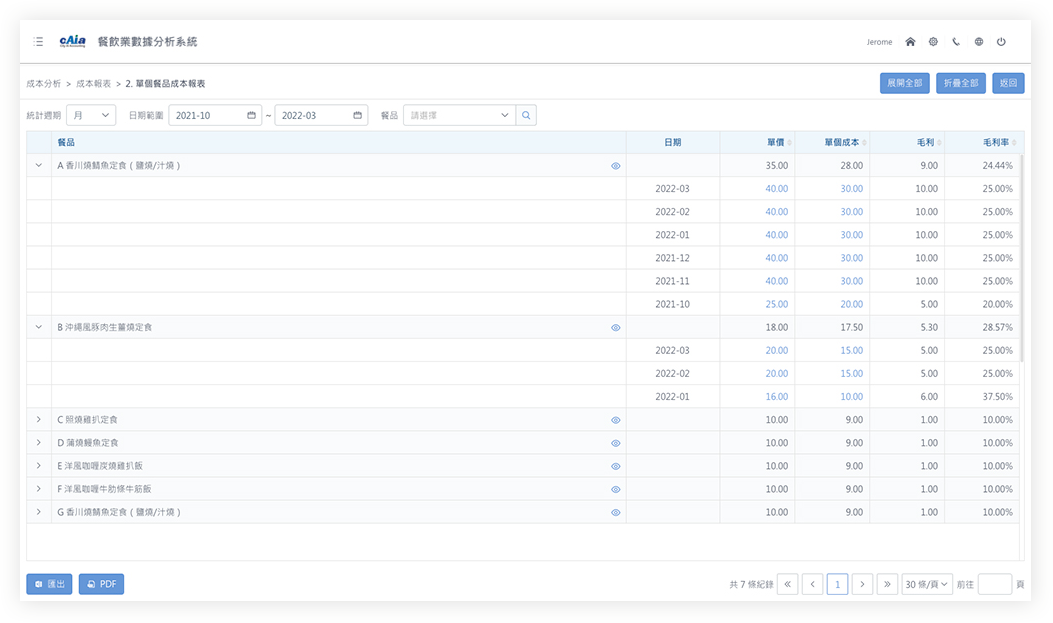The height and width of the screenshot is (623, 1053).
Task: Go to last page double-right arrow
Action: click(x=887, y=584)
